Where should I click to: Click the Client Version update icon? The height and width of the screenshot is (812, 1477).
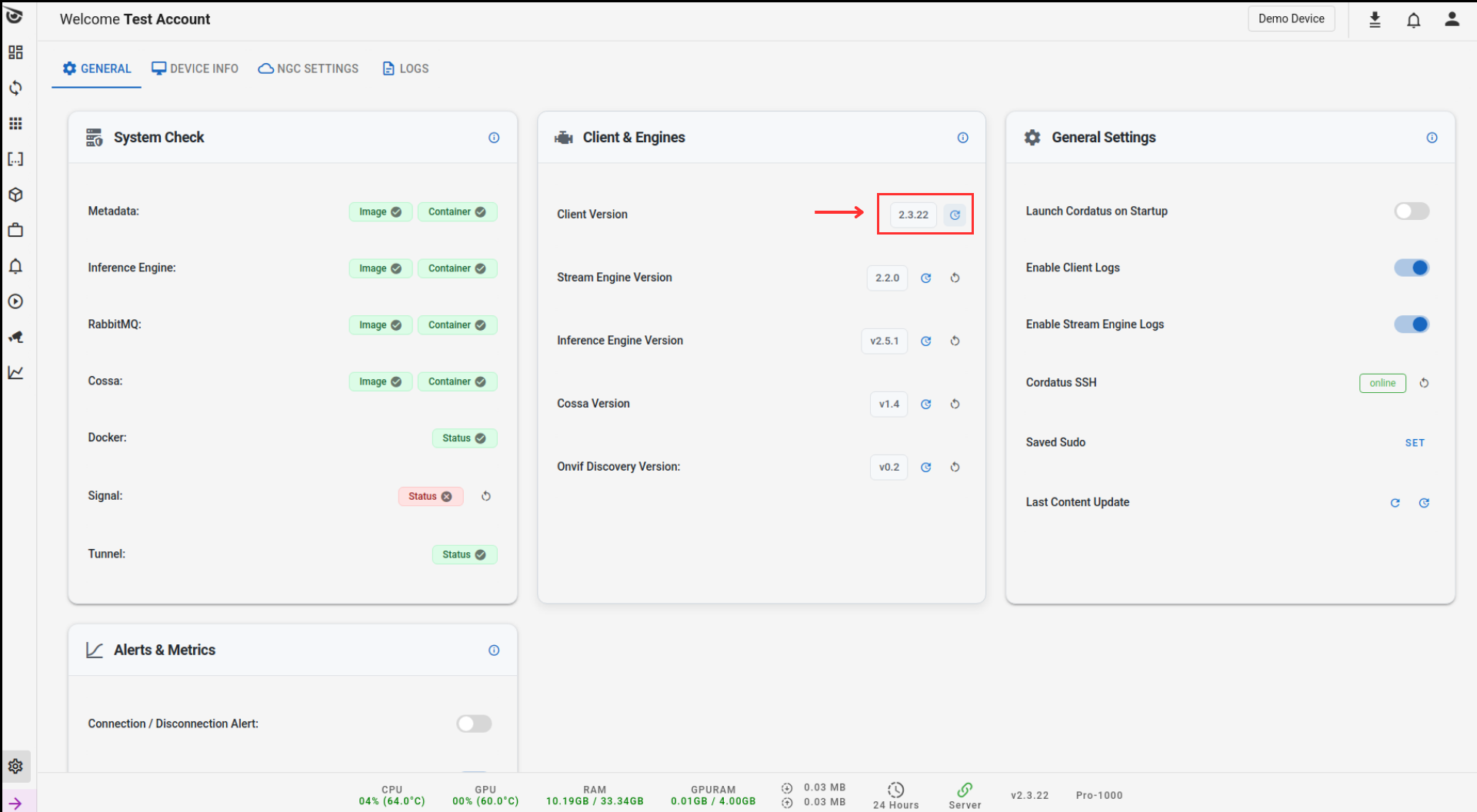coord(955,215)
